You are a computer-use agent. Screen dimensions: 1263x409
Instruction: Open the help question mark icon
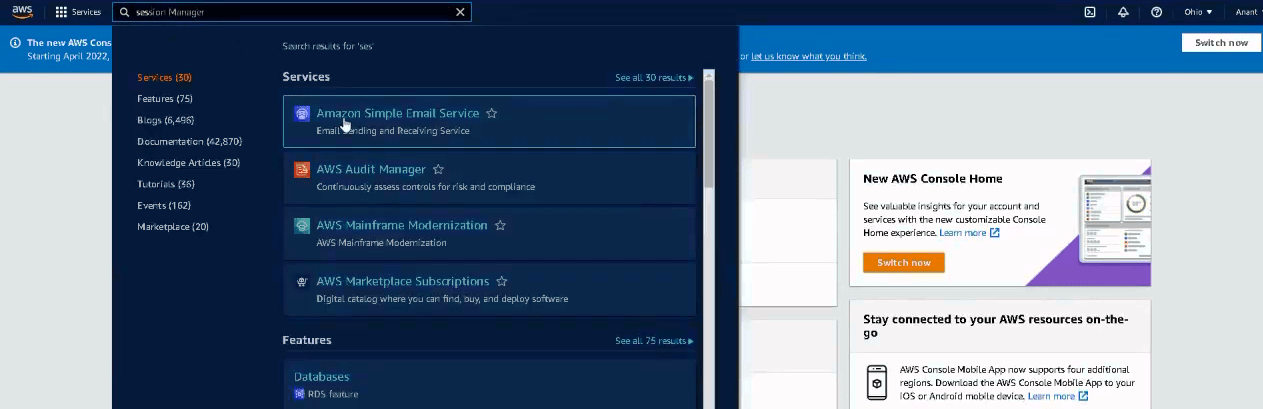pos(1157,12)
